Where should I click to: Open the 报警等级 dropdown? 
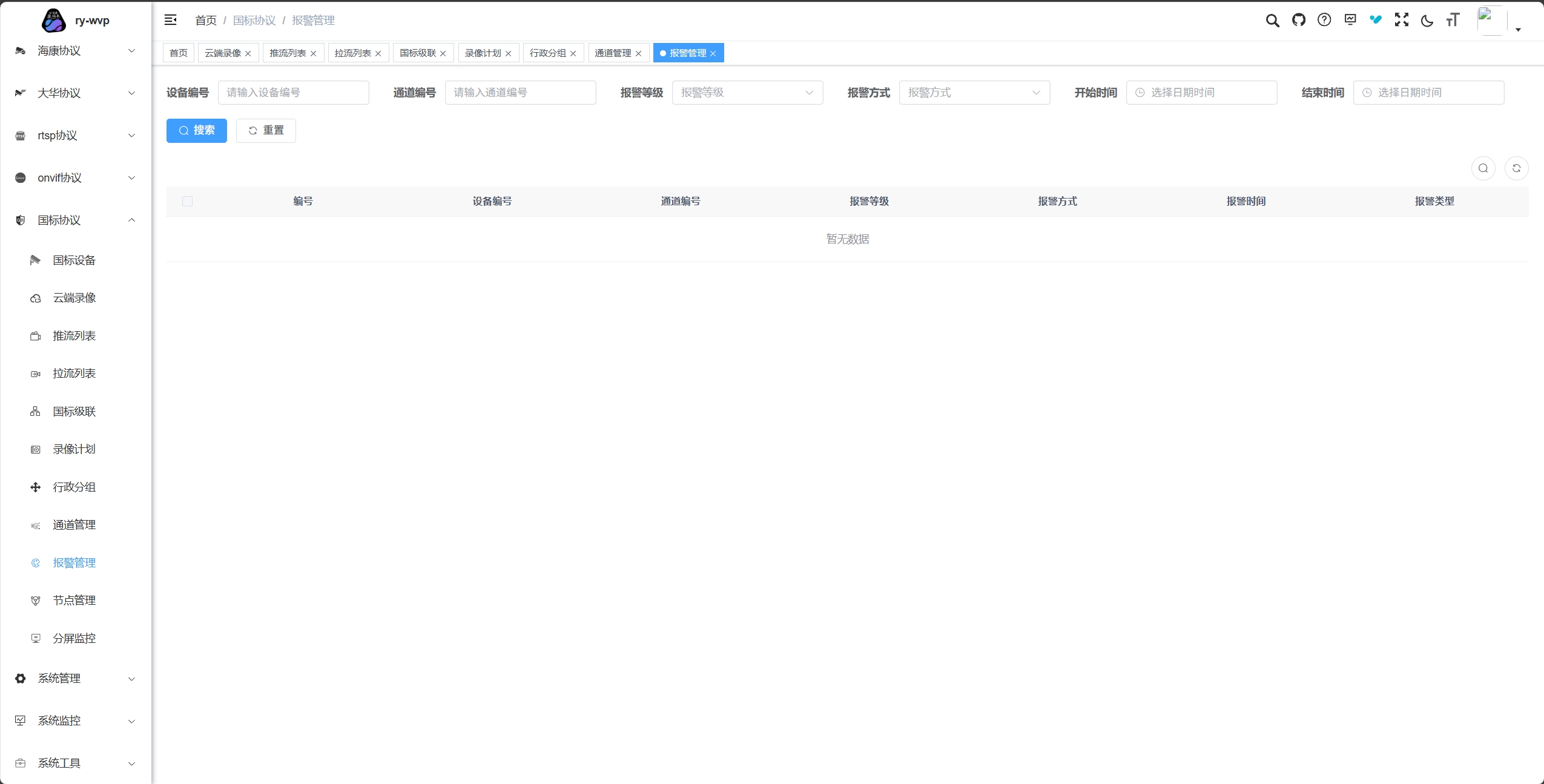(x=747, y=93)
